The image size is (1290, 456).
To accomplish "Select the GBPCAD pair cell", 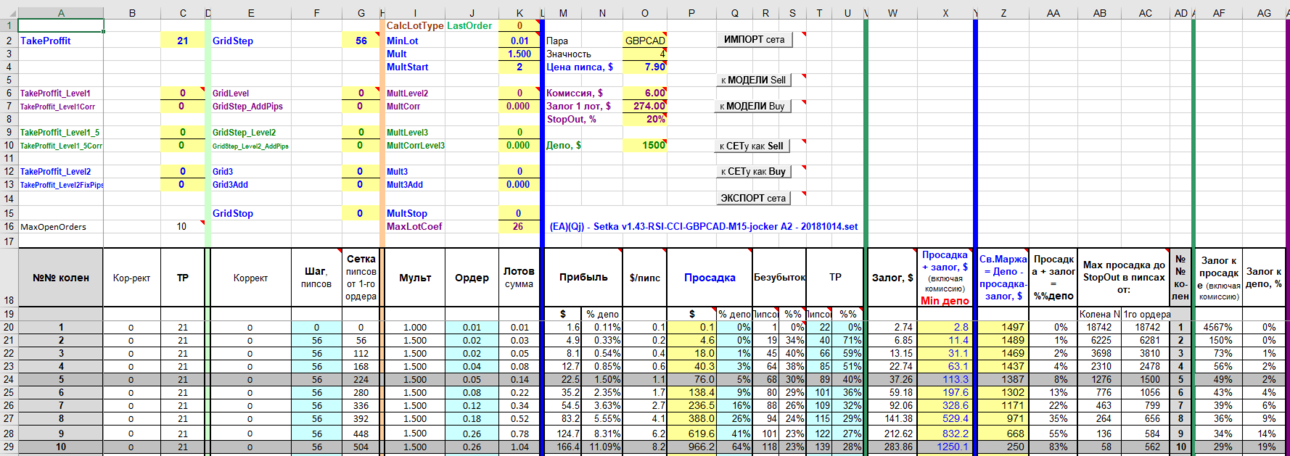I will 644,41.
